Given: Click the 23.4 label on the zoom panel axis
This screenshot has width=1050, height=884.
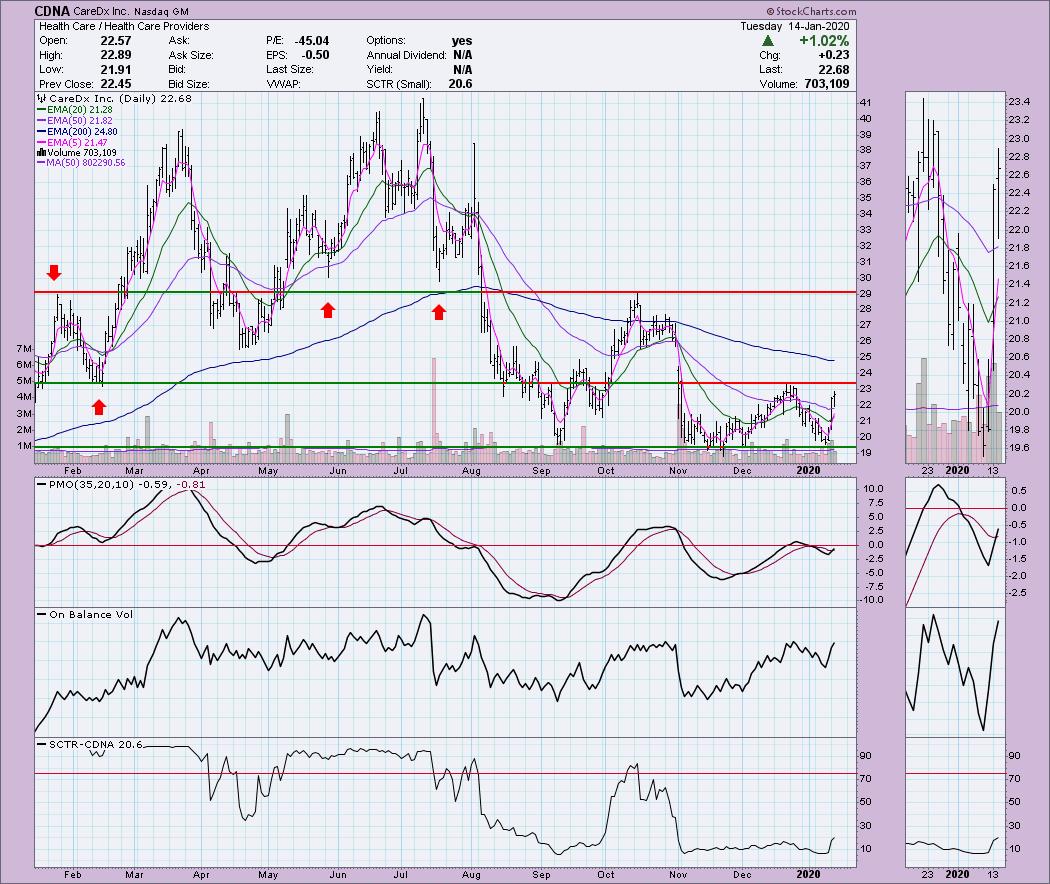Looking at the screenshot, I should point(1019,102).
